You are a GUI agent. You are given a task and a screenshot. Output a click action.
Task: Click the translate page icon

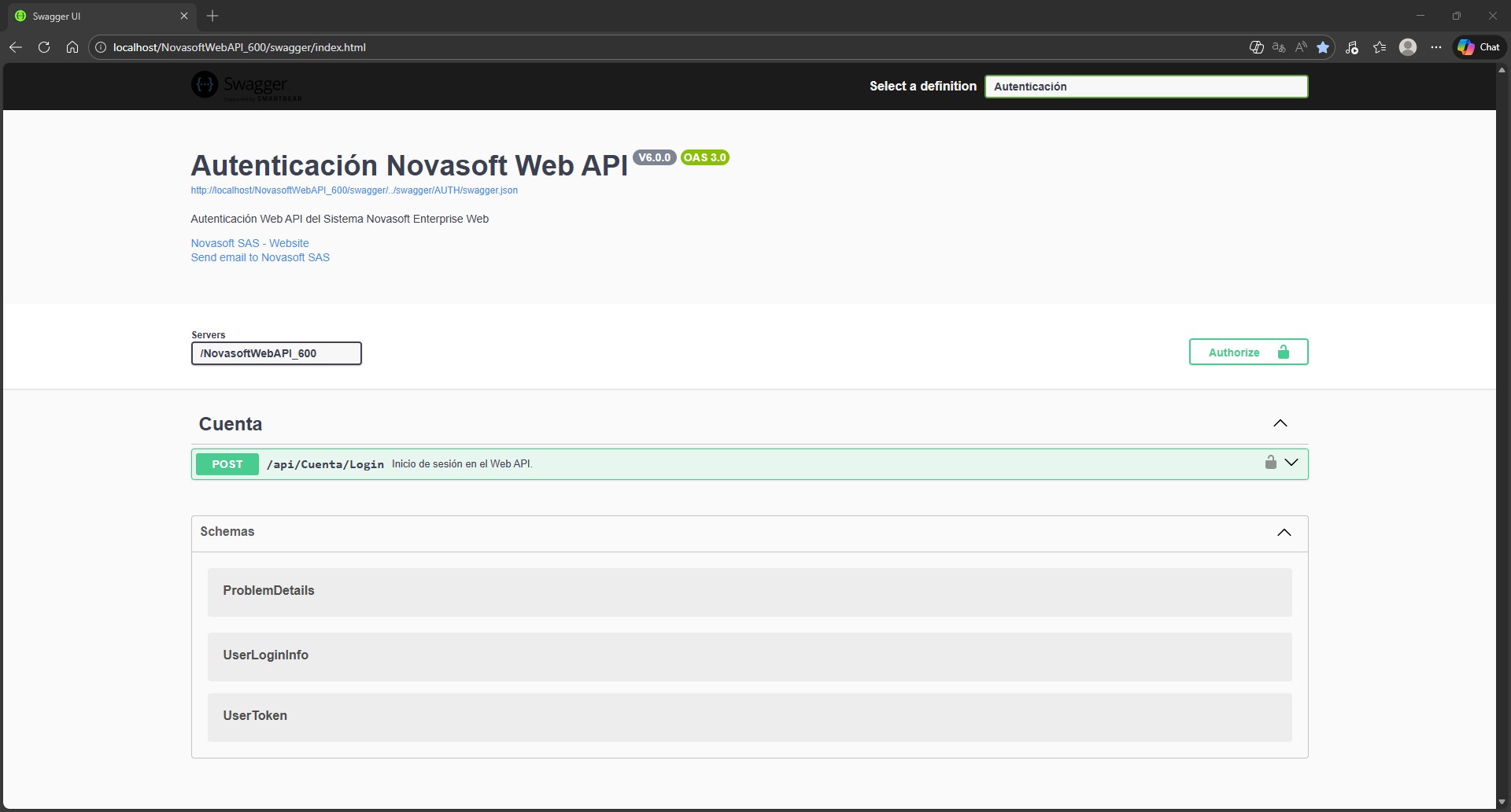click(x=1279, y=47)
